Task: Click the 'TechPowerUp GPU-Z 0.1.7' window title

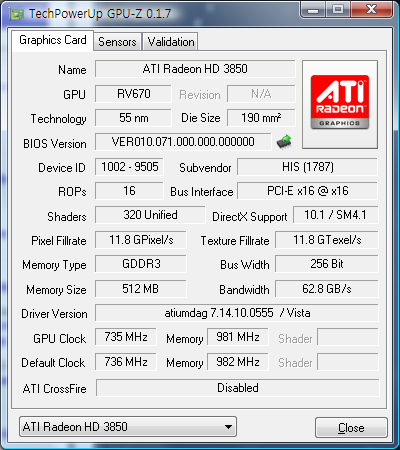Action: (100, 14)
